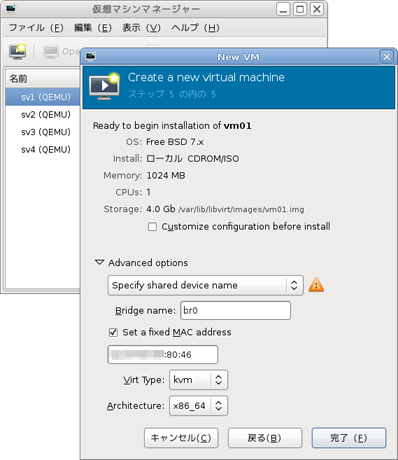Click the 名前 column header
This screenshot has height=460, width=398.
pos(43,79)
